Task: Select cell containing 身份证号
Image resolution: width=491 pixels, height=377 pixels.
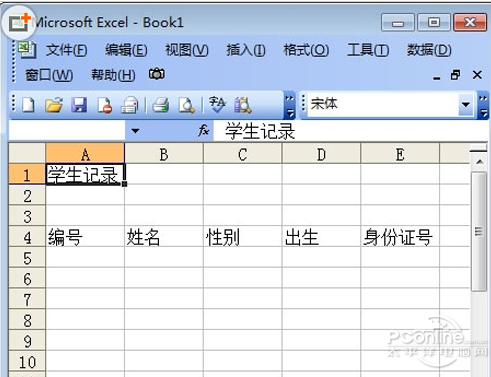Action: click(x=400, y=237)
